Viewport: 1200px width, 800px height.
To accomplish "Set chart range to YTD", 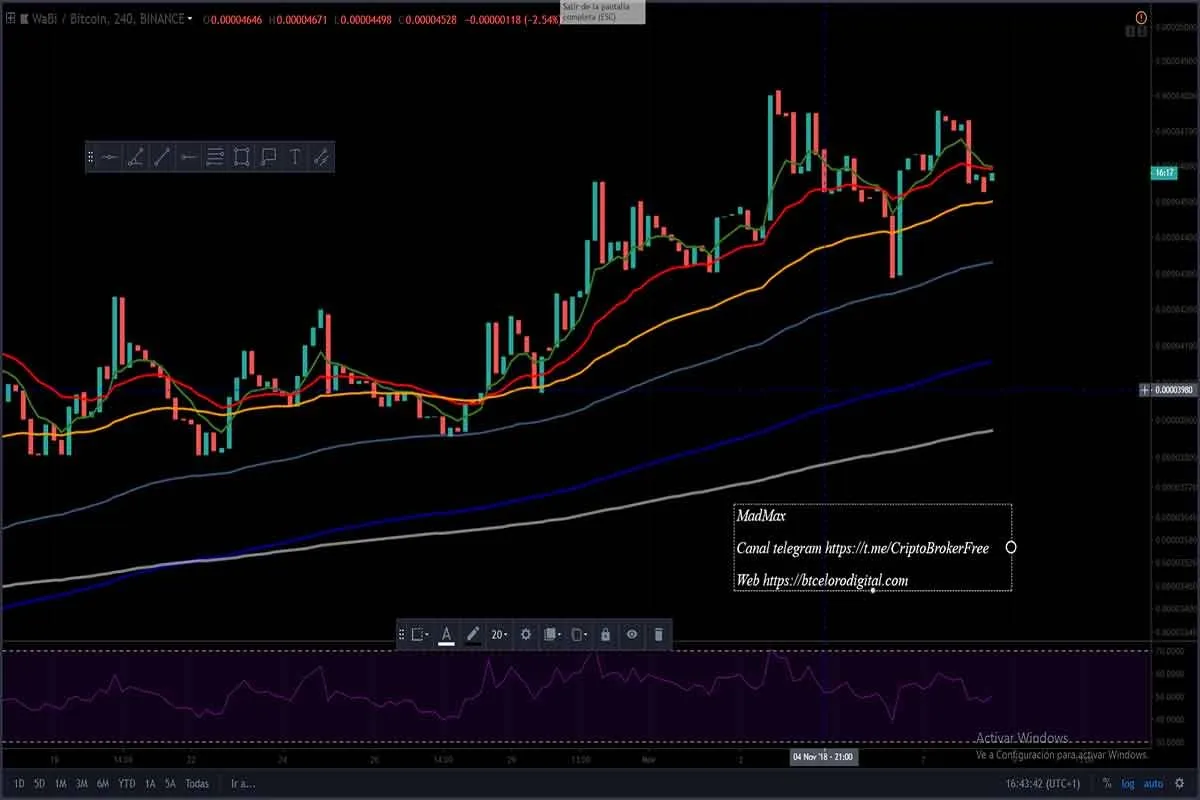I will tap(127, 783).
